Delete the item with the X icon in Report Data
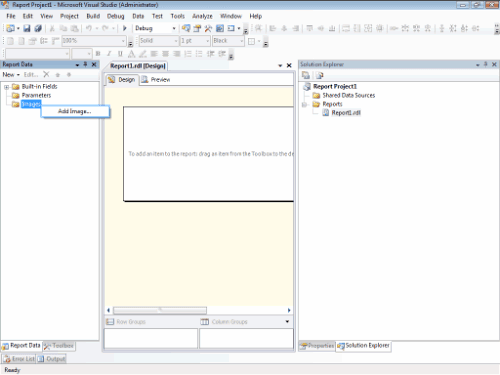This screenshot has width=500, height=375. [x=46, y=74]
